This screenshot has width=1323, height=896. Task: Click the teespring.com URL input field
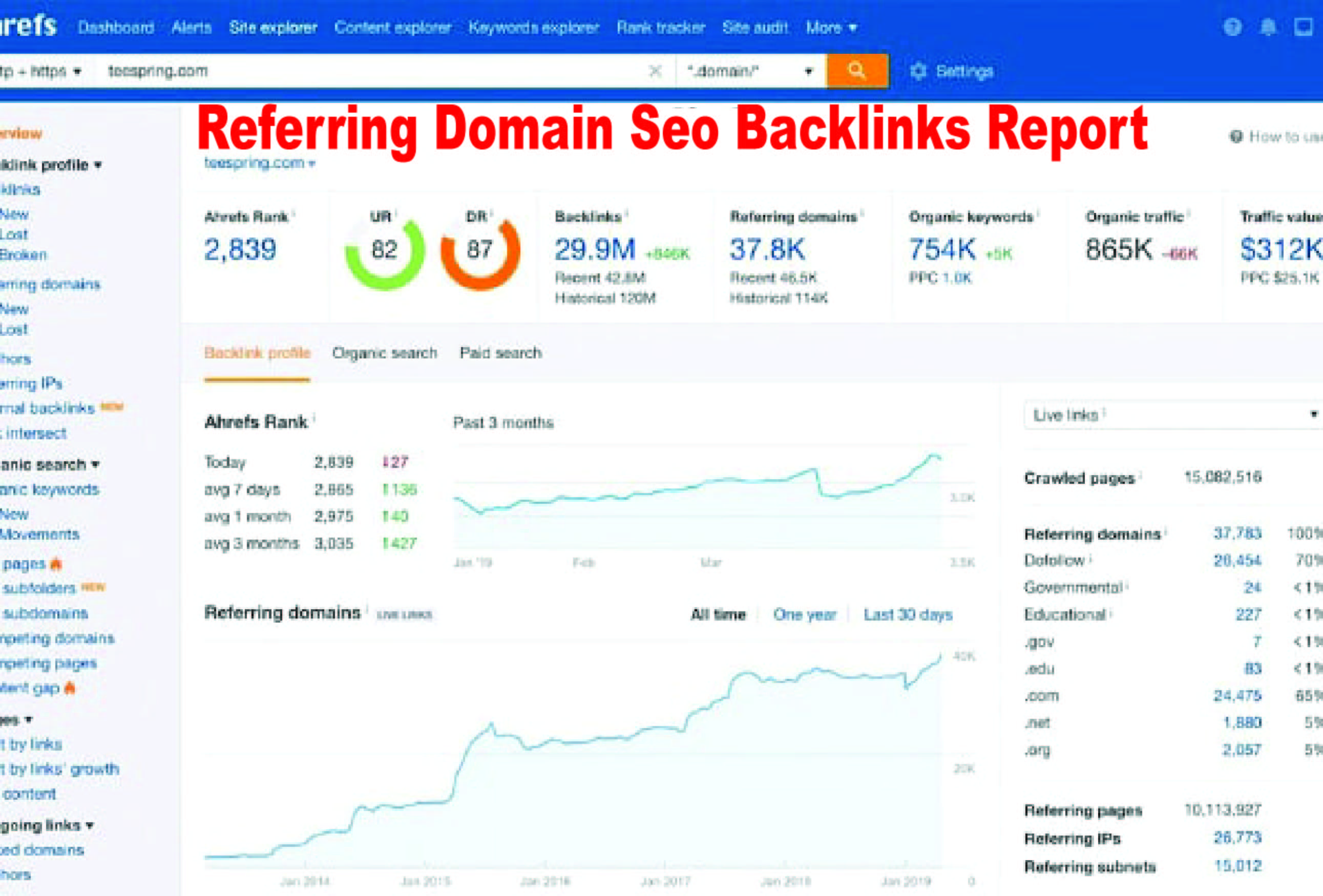tap(370, 71)
